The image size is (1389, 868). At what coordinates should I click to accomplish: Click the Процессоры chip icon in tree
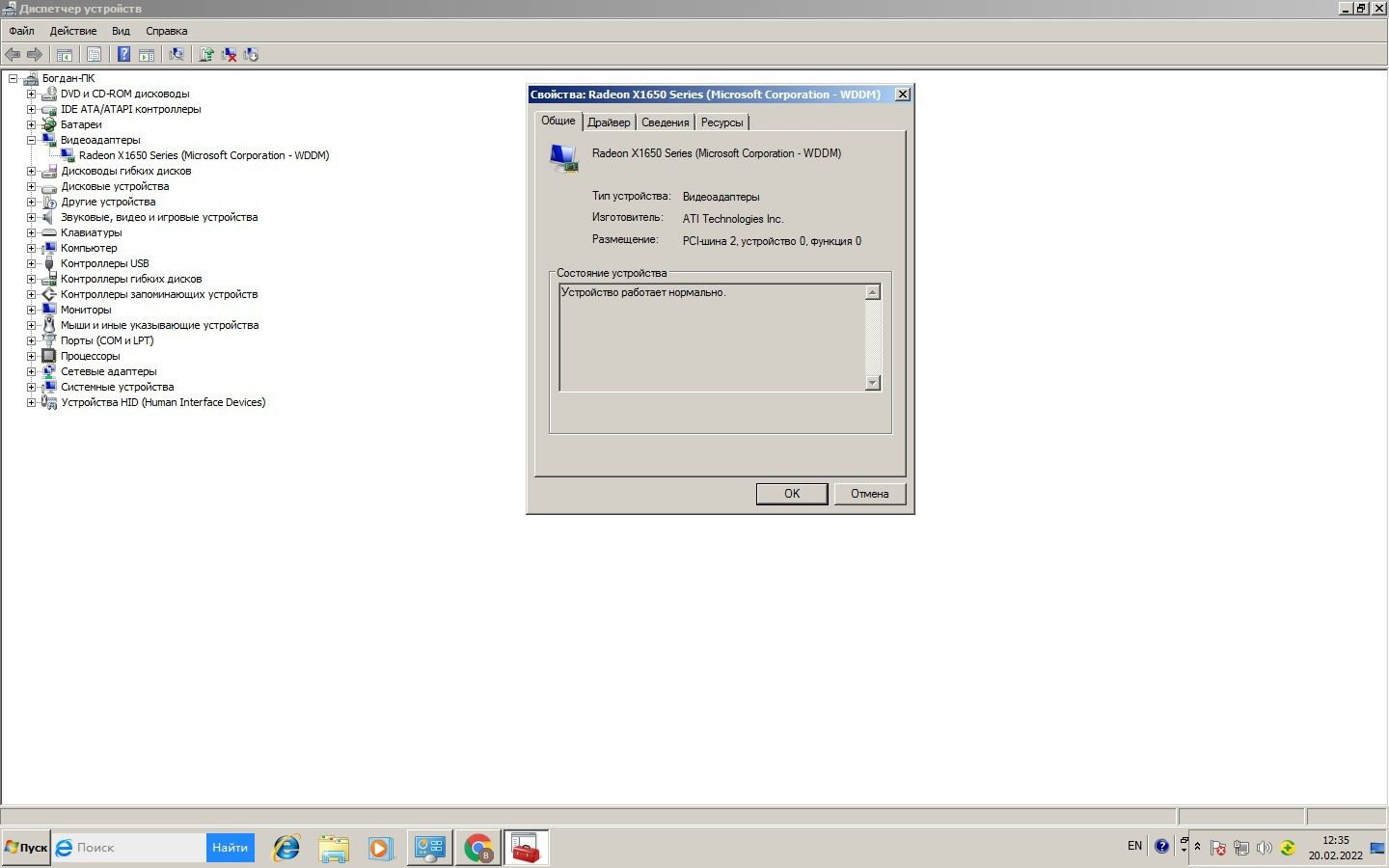(49, 356)
